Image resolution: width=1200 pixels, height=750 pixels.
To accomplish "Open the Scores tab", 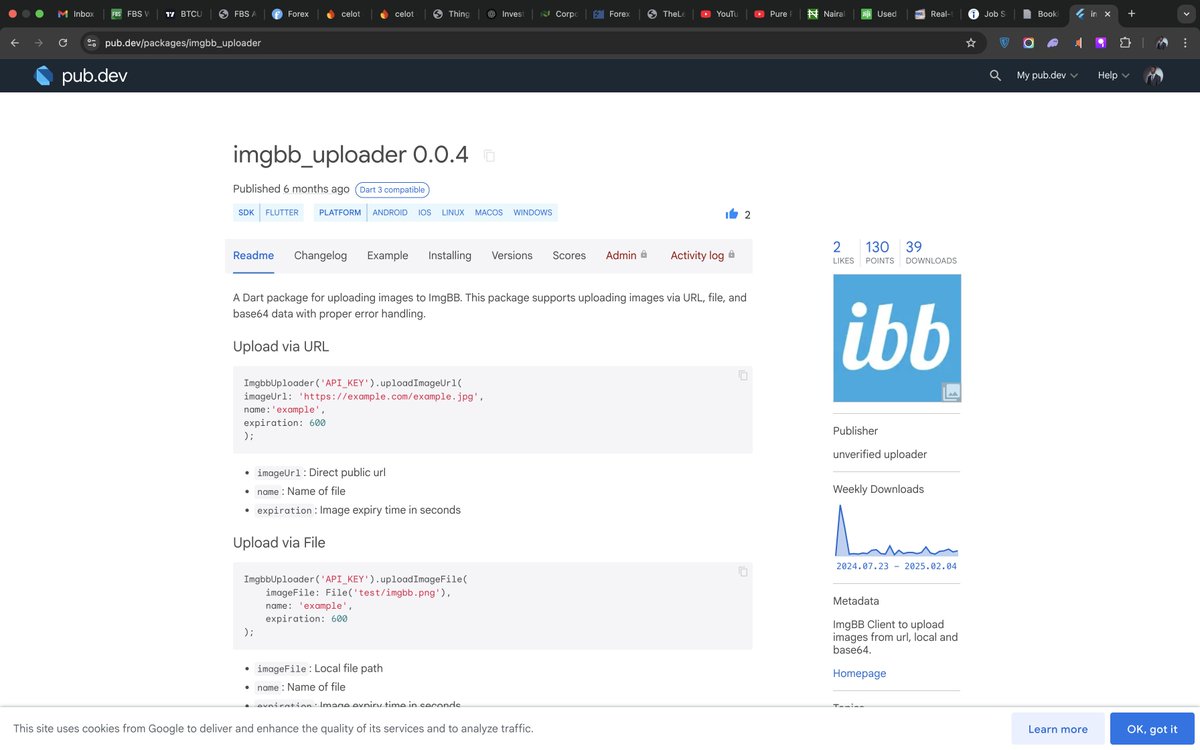I will [569, 256].
